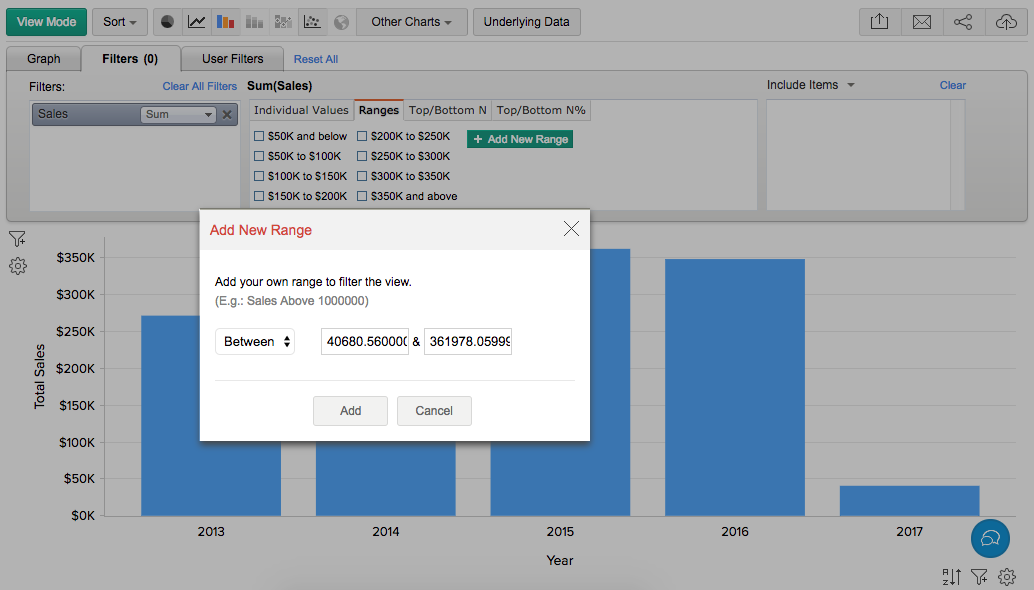Choose the colored bar chart icon
Image resolution: width=1034 pixels, height=590 pixels.
click(225, 22)
